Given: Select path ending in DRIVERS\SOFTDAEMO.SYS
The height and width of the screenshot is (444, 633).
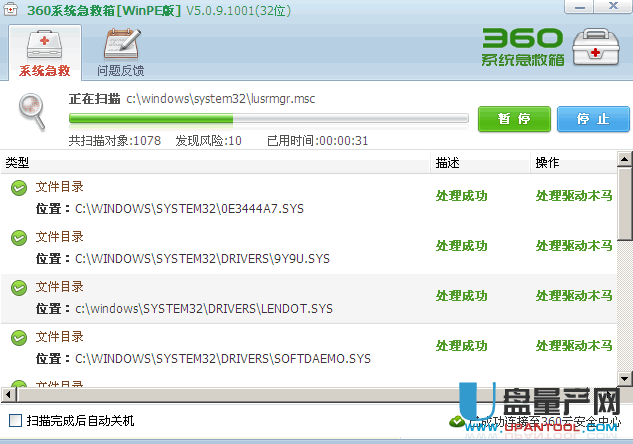Looking at the screenshot, I should (223, 359).
